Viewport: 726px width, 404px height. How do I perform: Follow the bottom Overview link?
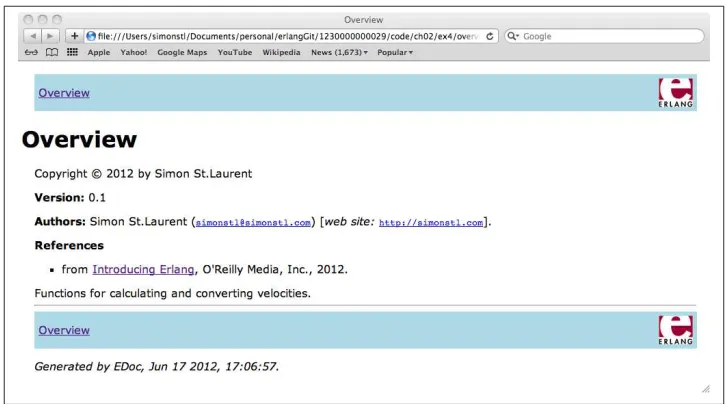click(x=64, y=330)
